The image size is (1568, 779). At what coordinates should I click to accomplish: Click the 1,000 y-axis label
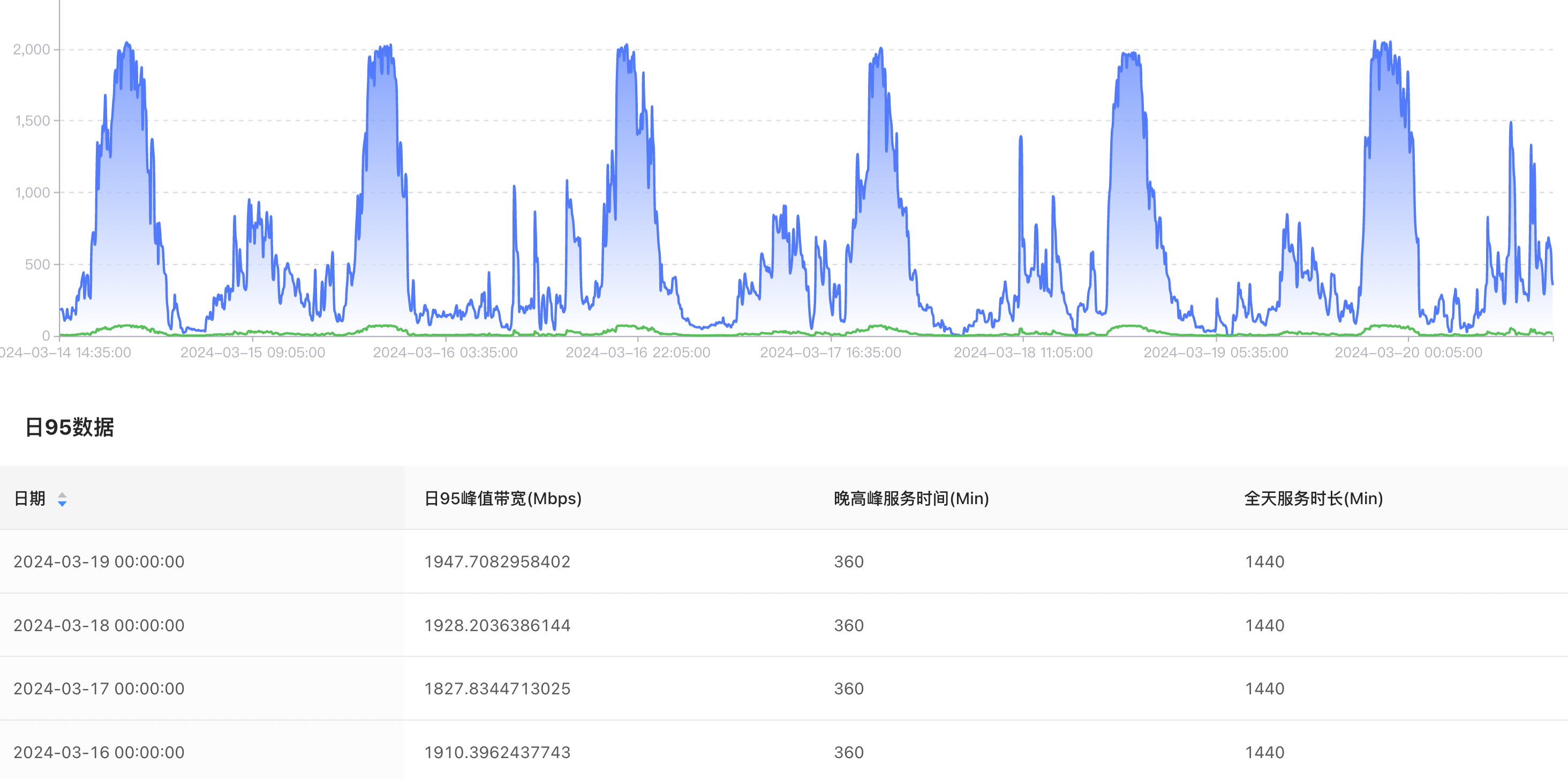click(x=33, y=192)
